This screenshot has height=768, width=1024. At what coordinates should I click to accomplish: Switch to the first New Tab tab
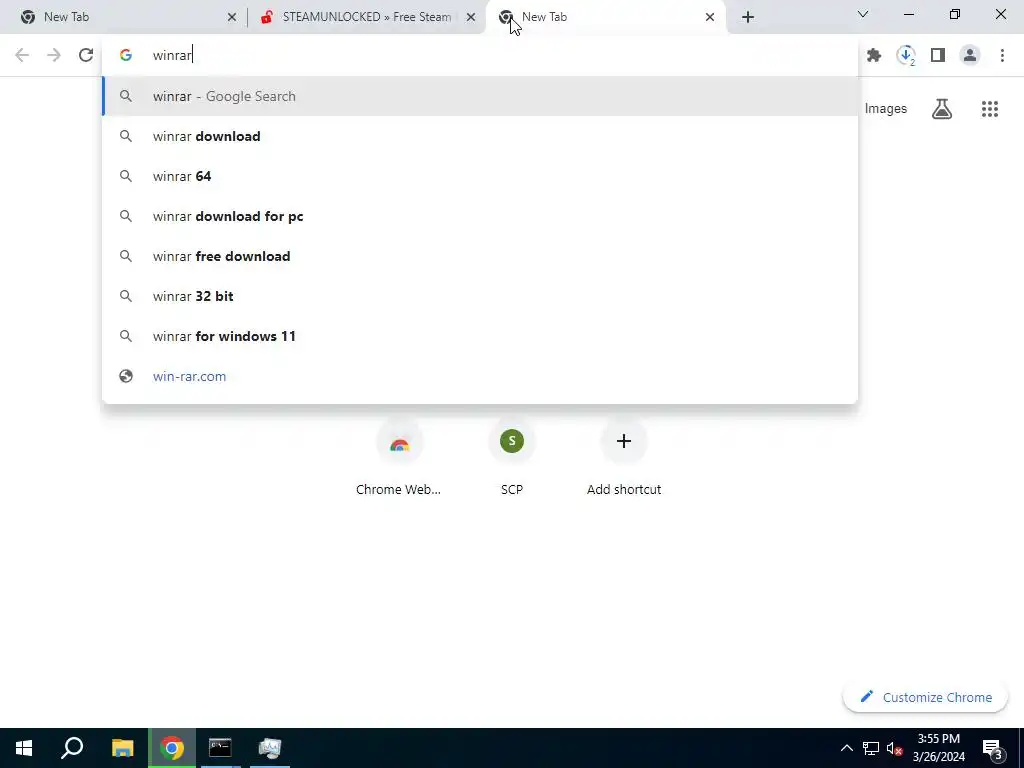click(124, 17)
